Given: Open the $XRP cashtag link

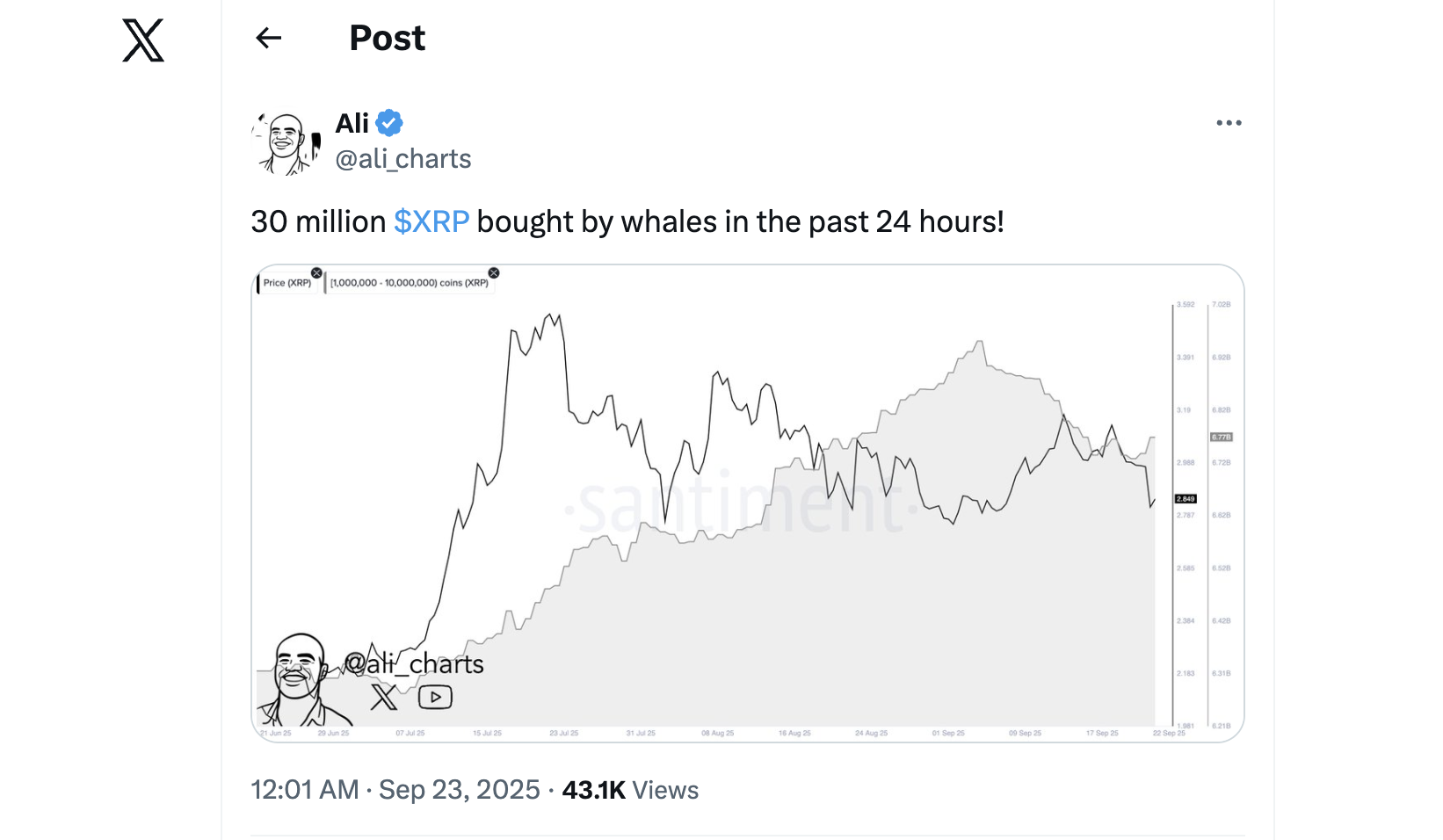Looking at the screenshot, I should (431, 221).
